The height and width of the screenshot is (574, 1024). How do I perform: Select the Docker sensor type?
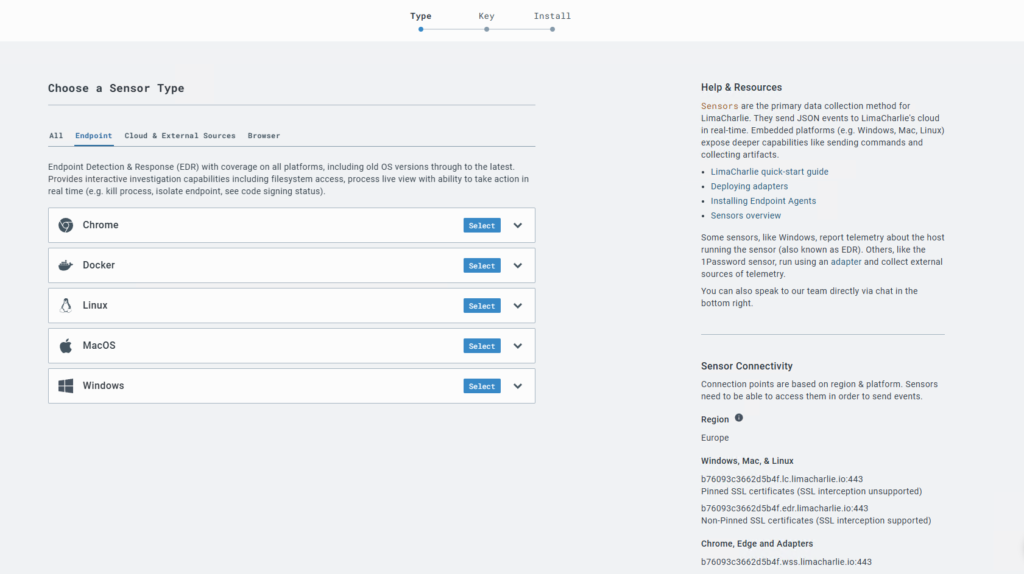coord(482,266)
